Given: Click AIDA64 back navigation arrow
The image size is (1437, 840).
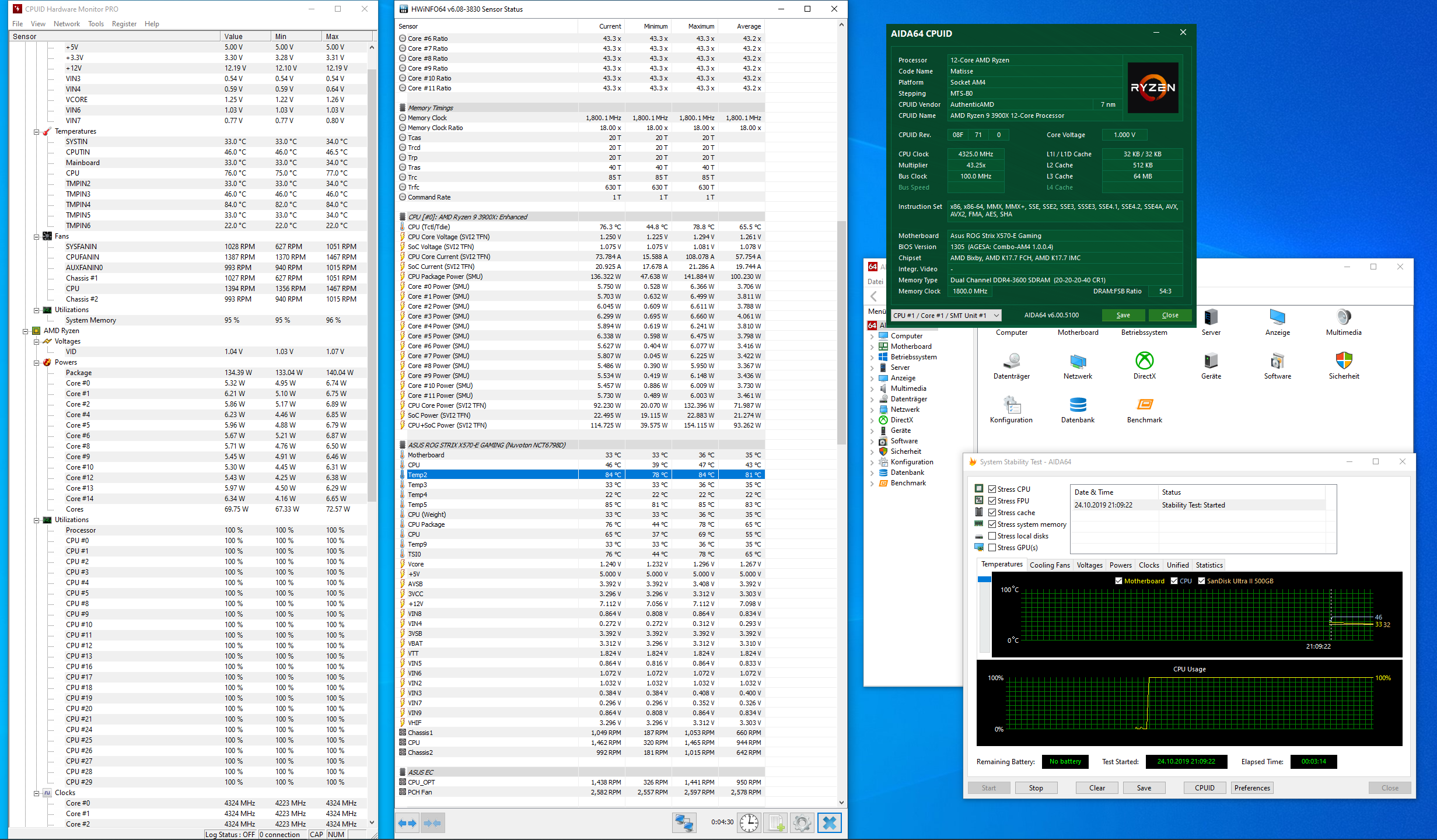Looking at the screenshot, I should click(x=873, y=296).
